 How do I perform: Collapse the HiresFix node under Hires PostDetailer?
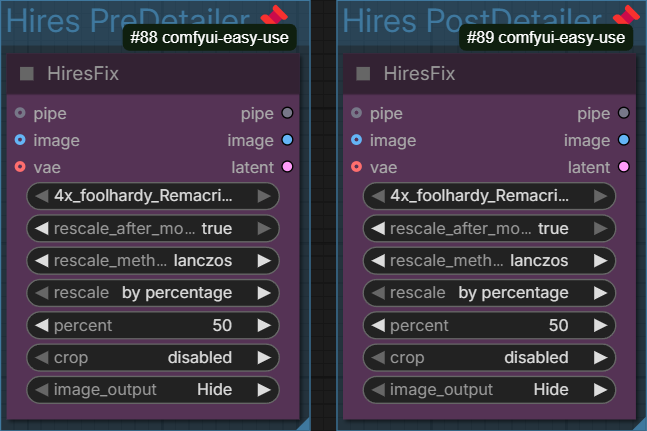click(363, 74)
